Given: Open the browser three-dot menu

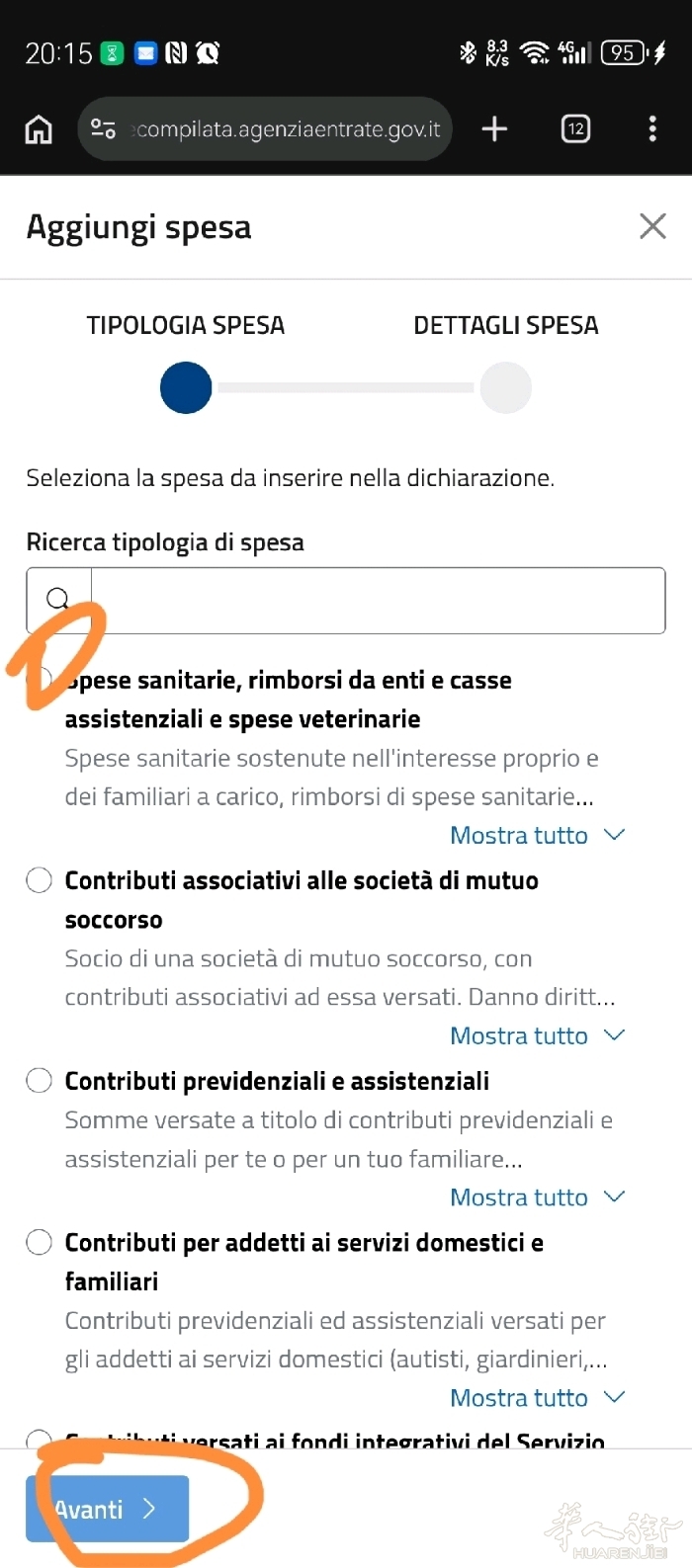Looking at the screenshot, I should point(652,128).
